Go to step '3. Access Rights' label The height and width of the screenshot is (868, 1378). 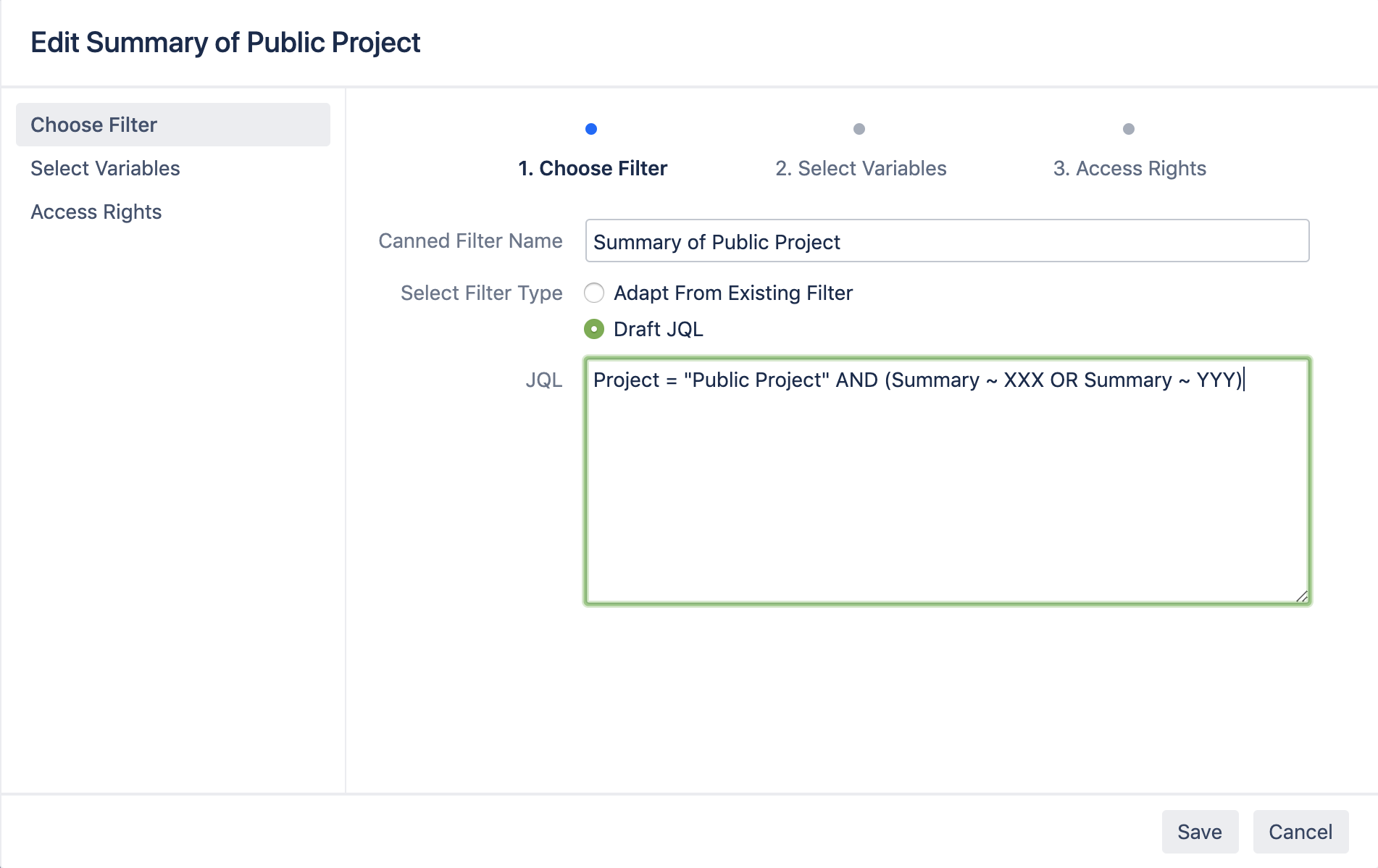point(1129,168)
